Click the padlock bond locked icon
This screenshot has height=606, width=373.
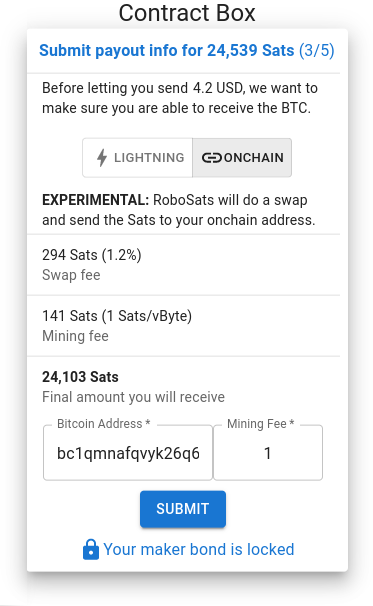(x=91, y=549)
